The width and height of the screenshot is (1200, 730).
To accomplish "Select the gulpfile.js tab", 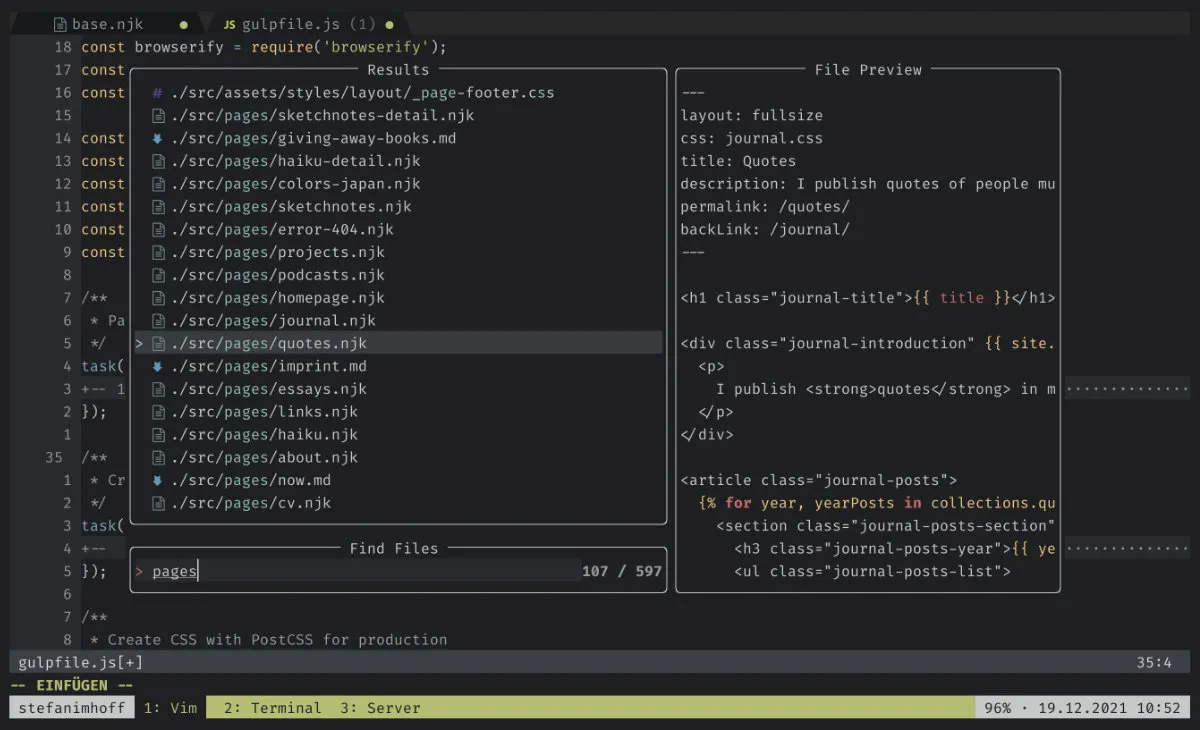I will (292, 24).
